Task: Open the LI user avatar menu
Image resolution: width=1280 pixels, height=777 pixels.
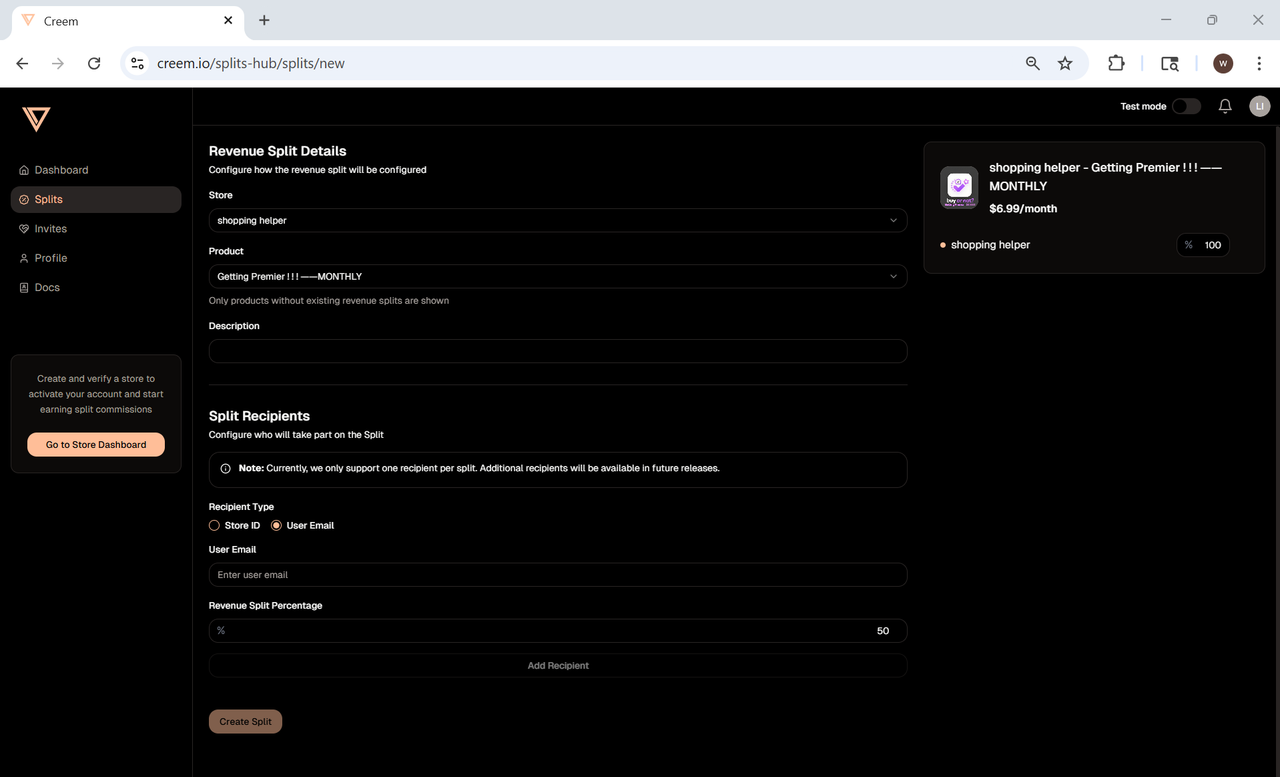Action: coord(1260,106)
